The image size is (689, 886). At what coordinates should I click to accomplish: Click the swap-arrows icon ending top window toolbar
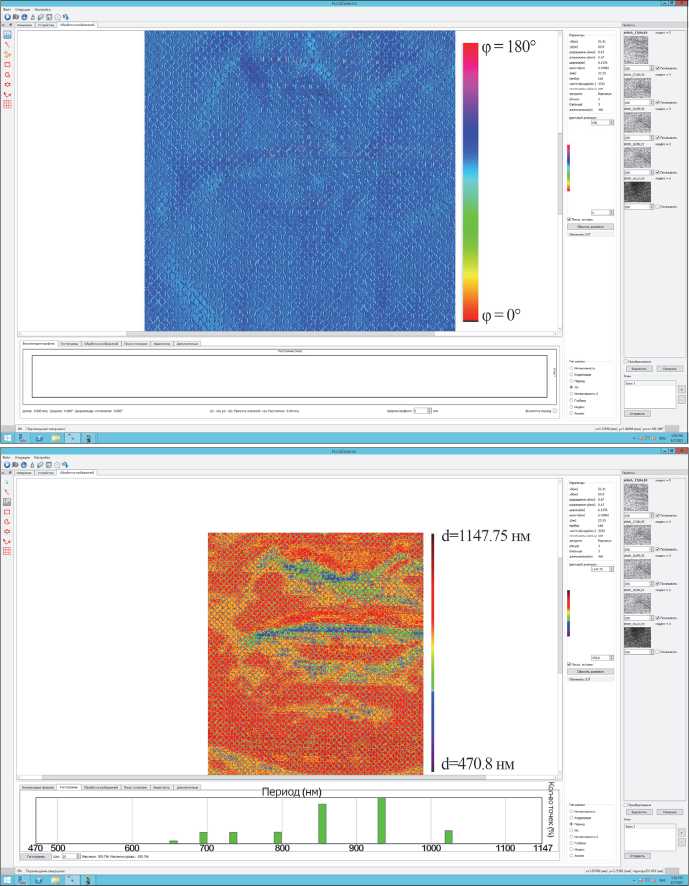click(x=66, y=17)
